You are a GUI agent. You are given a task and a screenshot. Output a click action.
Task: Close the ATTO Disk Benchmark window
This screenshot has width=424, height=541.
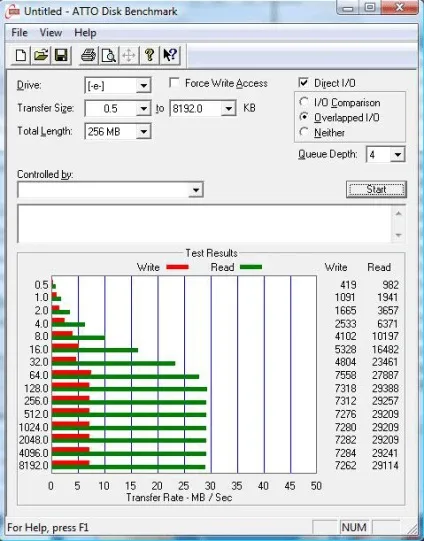(x=400, y=8)
